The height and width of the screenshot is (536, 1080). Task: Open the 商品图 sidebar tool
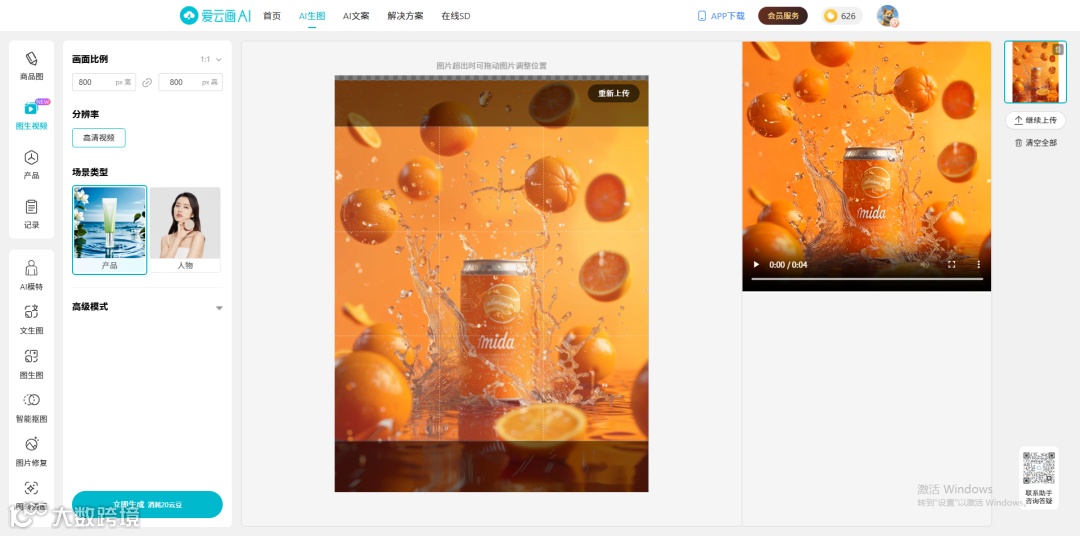pyautogui.click(x=31, y=66)
